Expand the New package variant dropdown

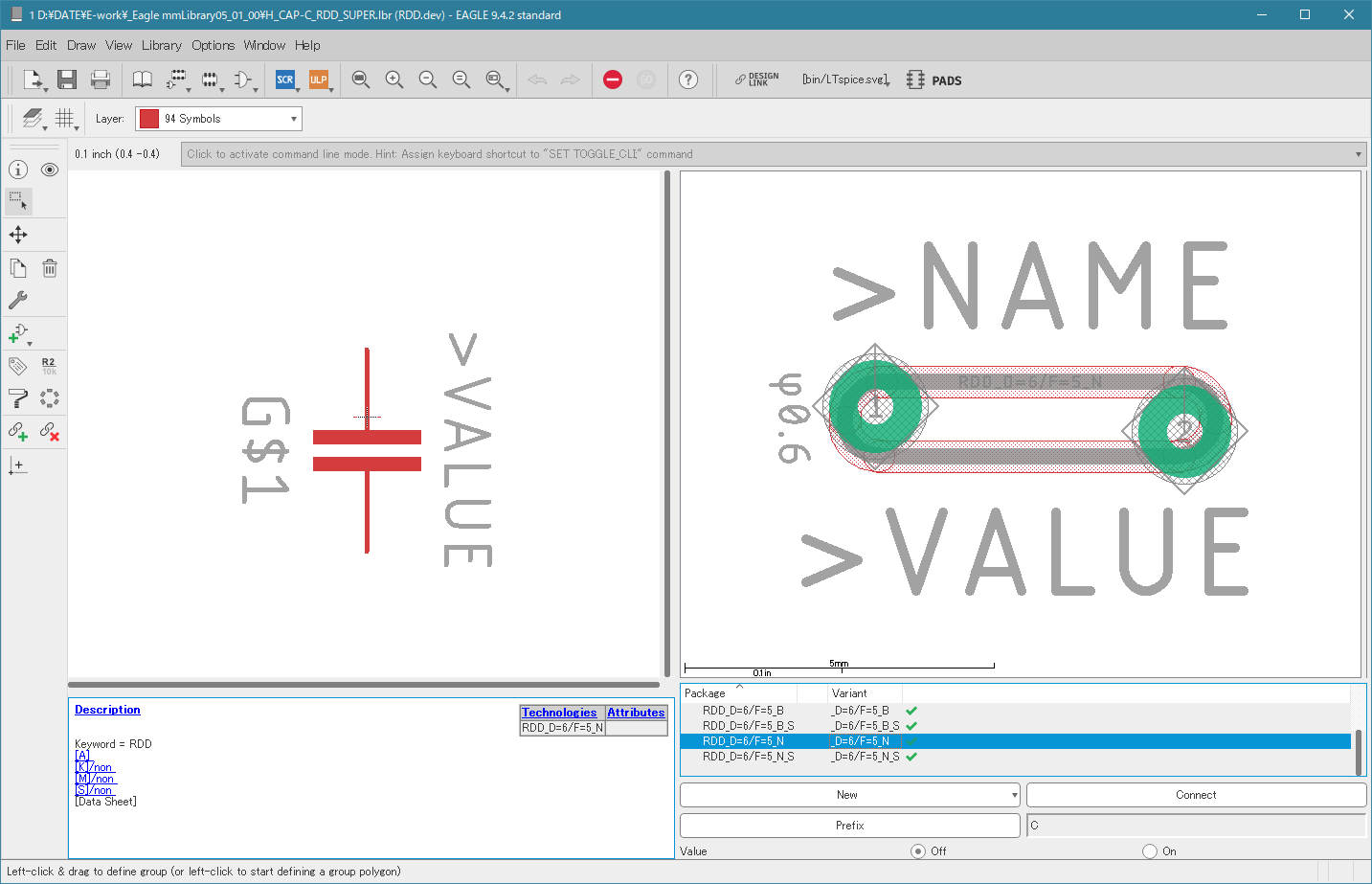1014,795
